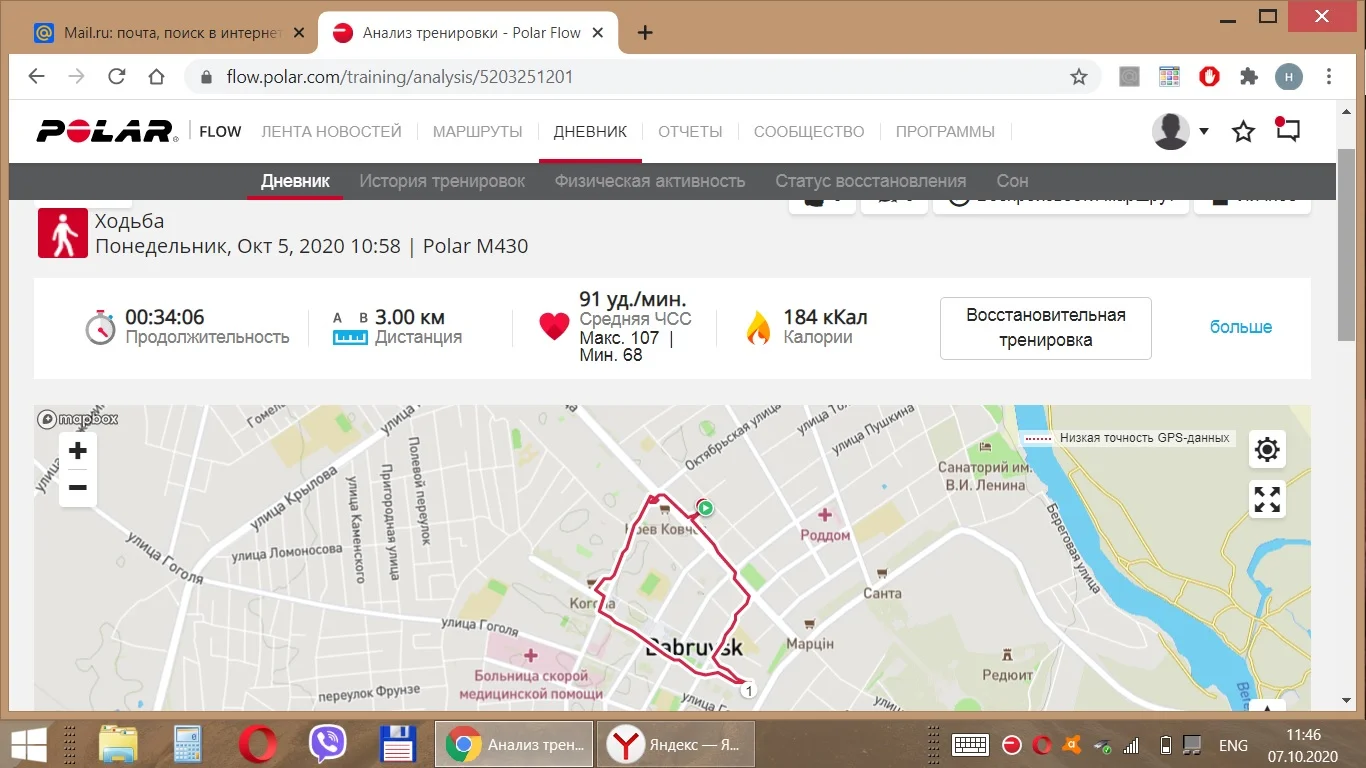Click 'Восстановительная тренировка' button
The height and width of the screenshot is (768, 1366).
1045,327
